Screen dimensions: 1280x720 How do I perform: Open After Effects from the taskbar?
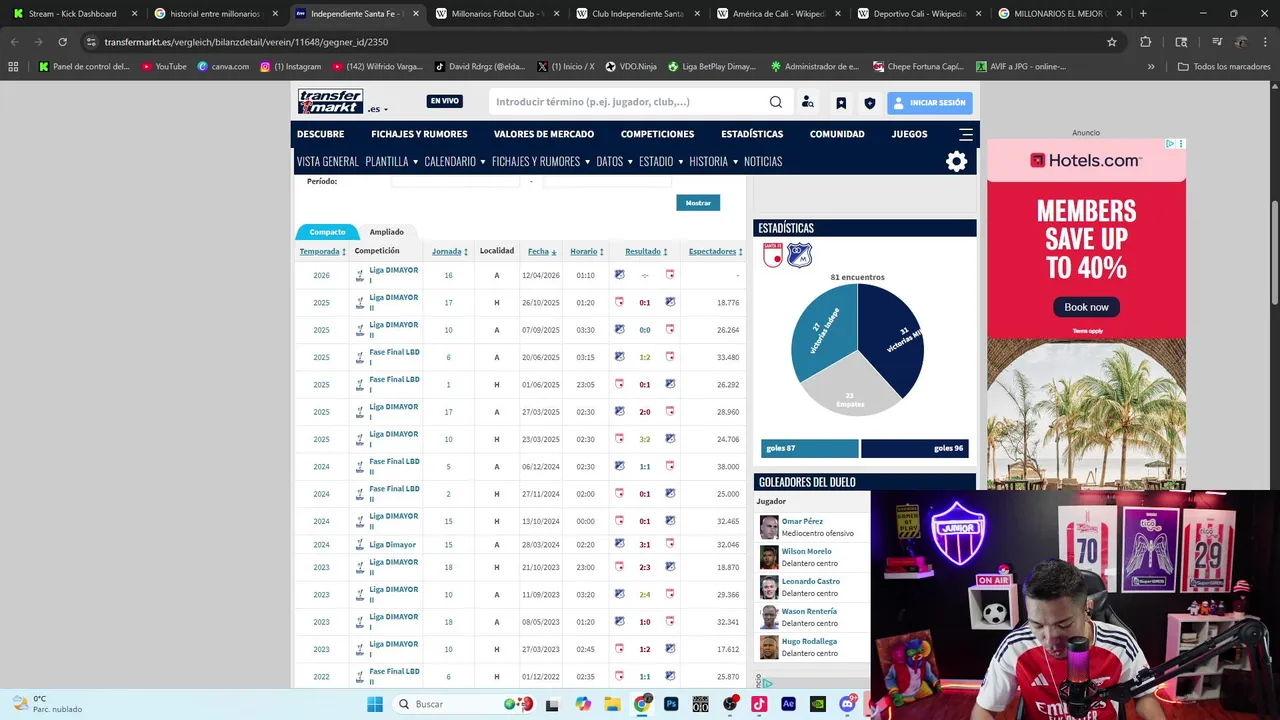[x=788, y=704]
